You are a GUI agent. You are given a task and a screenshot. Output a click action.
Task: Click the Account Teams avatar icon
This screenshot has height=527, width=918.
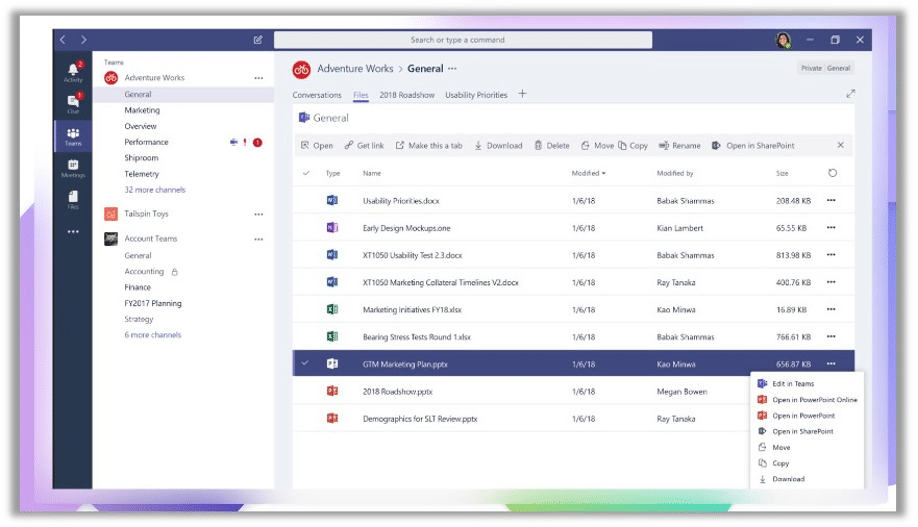click(111, 238)
